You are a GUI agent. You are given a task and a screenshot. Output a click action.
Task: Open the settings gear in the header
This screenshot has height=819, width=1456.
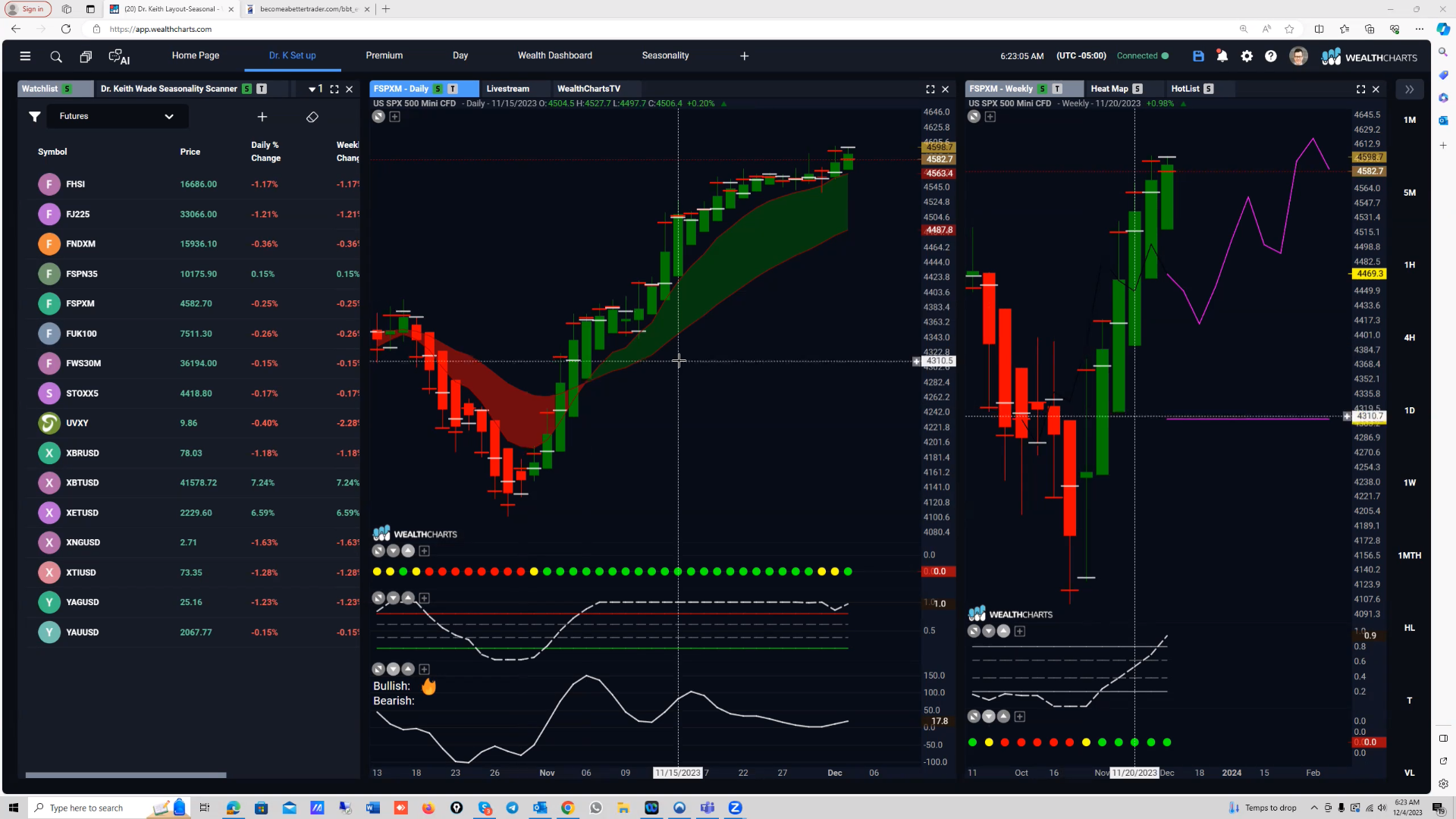1247,56
